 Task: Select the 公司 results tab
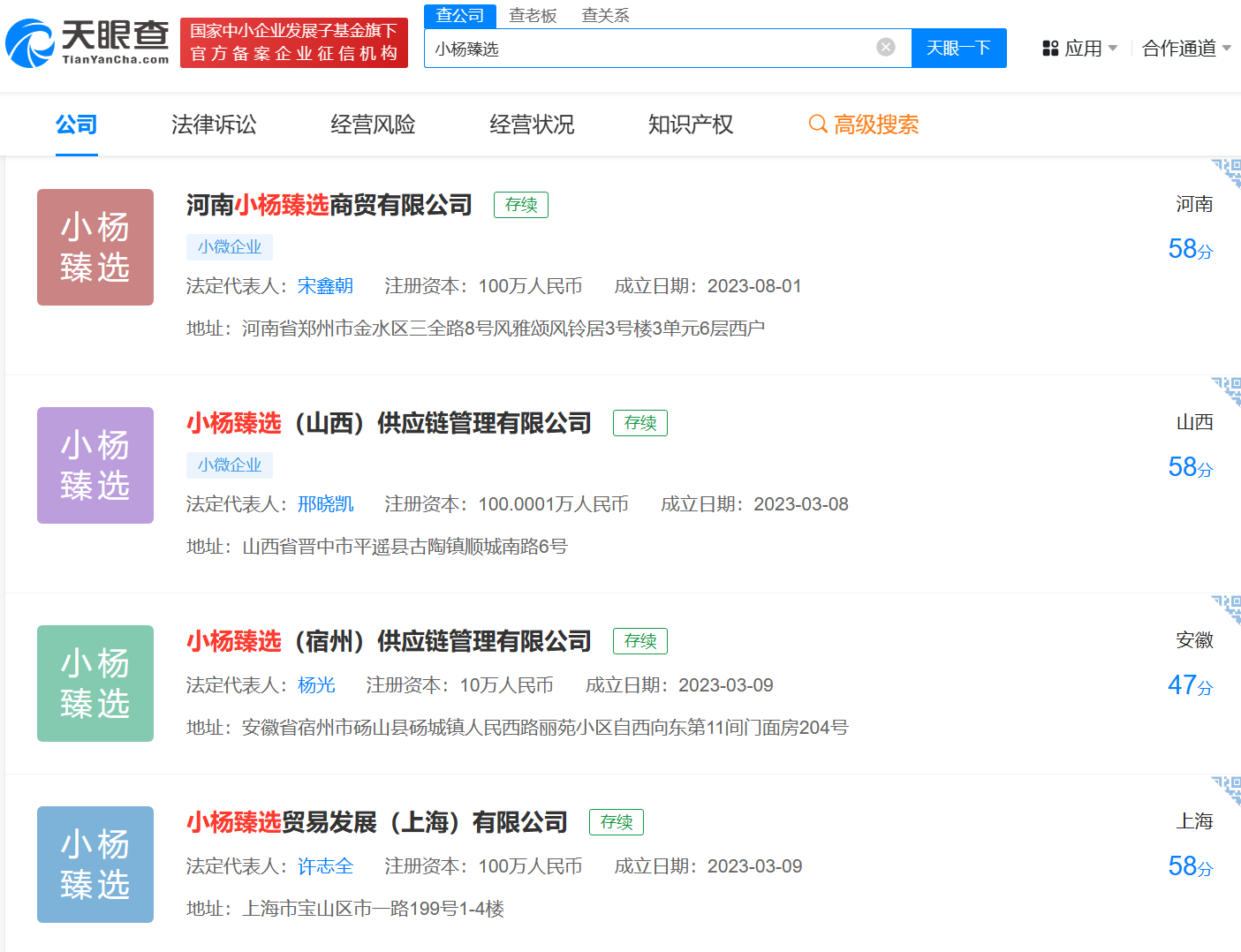click(x=77, y=125)
